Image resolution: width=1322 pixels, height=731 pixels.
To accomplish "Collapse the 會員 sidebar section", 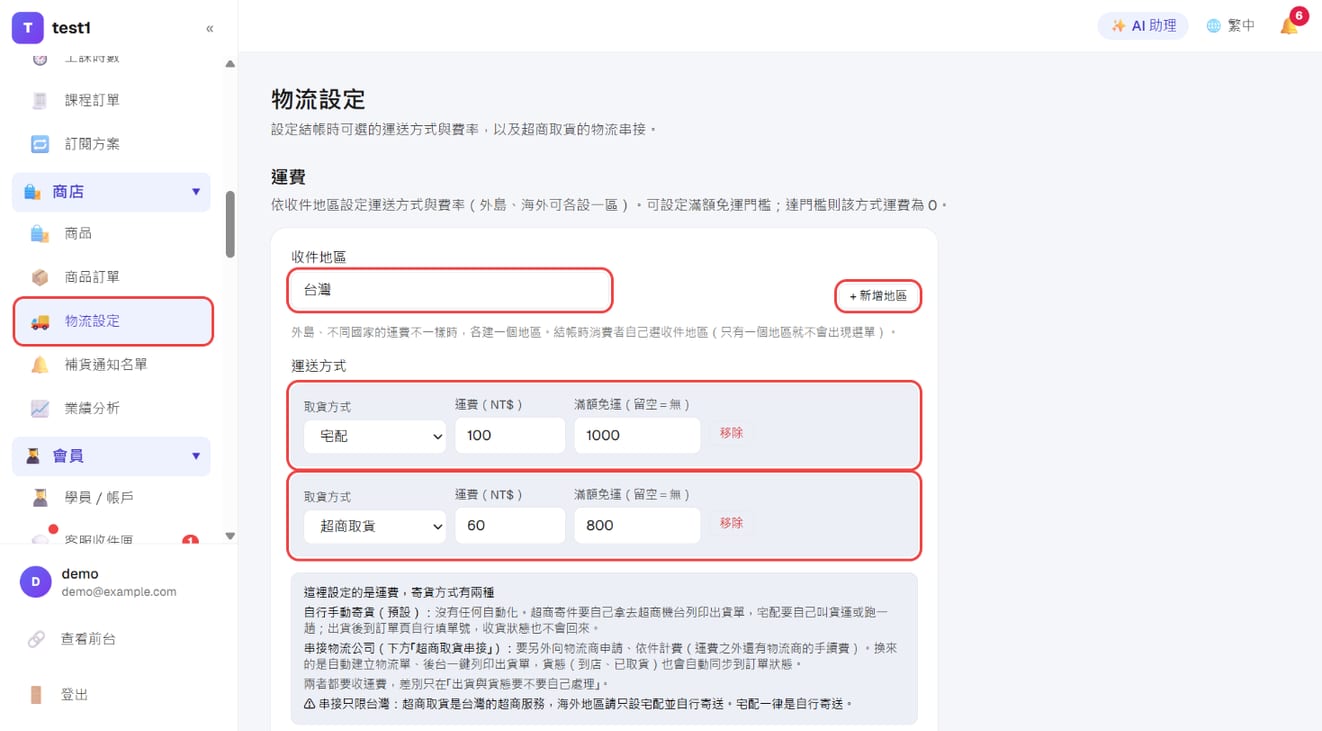I will (112, 456).
